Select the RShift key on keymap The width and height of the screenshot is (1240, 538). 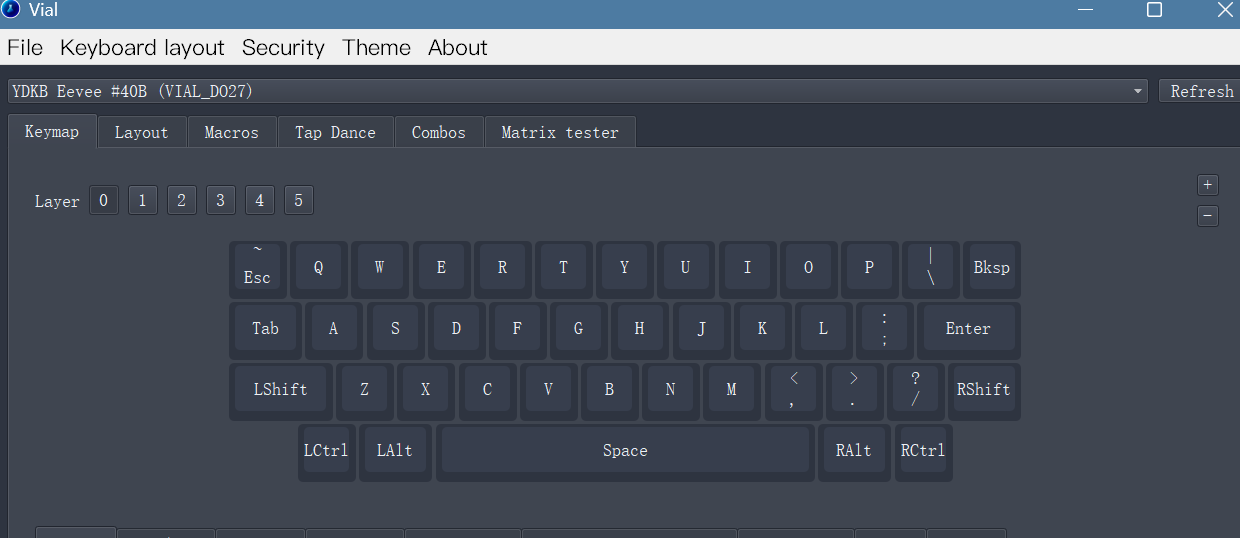coord(984,391)
